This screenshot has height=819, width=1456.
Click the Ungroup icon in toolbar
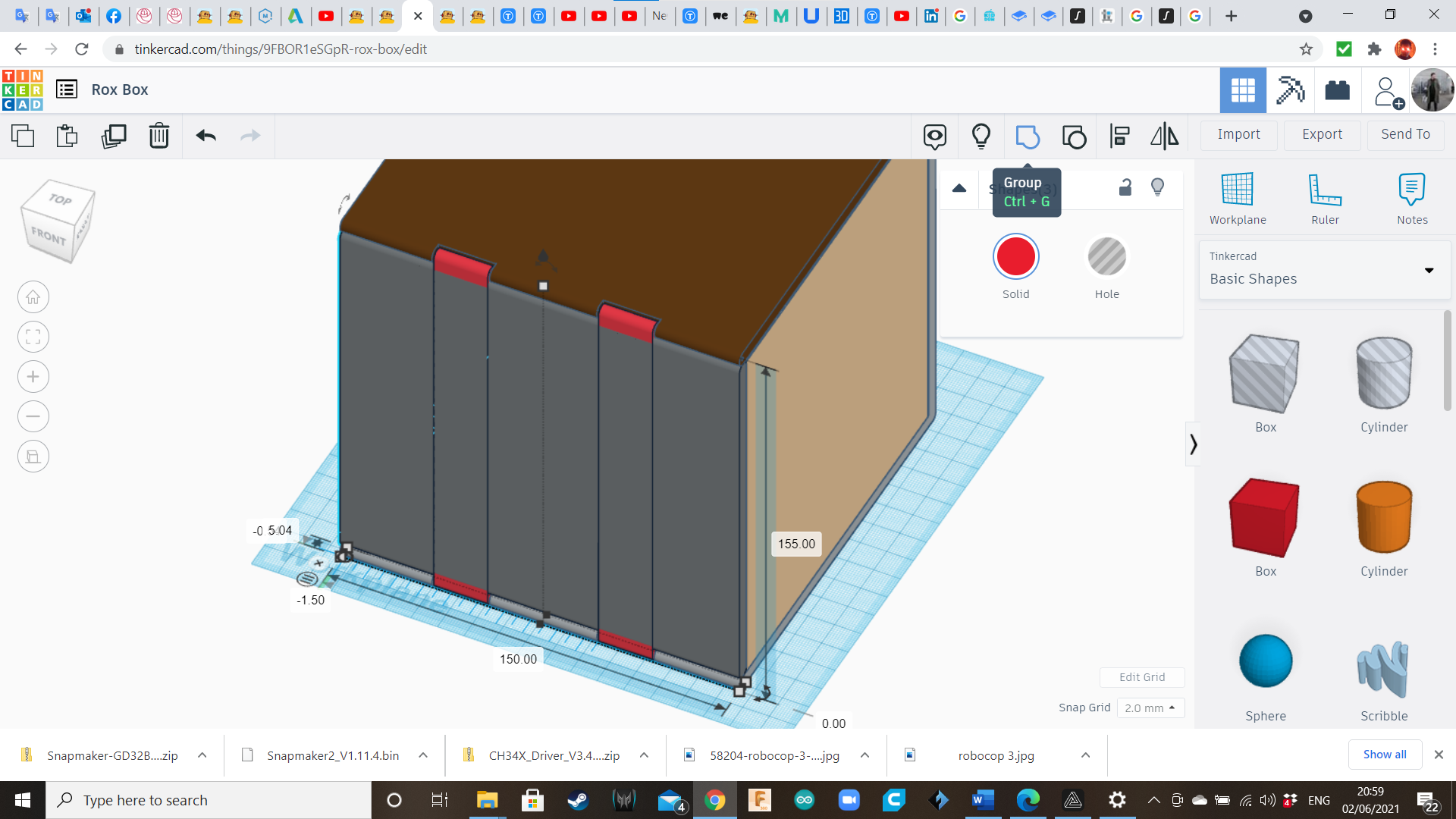(x=1074, y=136)
